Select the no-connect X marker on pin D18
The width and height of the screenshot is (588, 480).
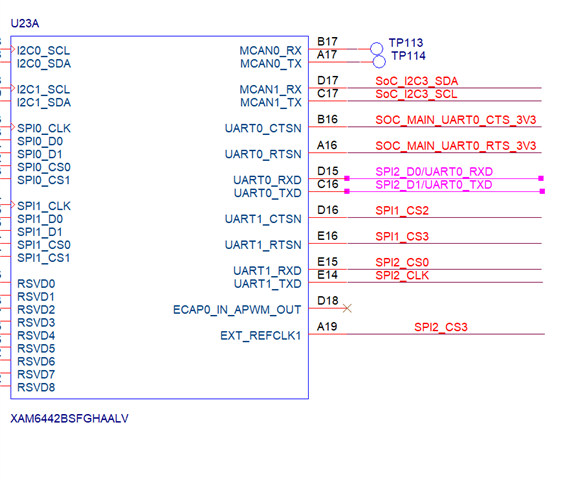[x=347, y=308]
